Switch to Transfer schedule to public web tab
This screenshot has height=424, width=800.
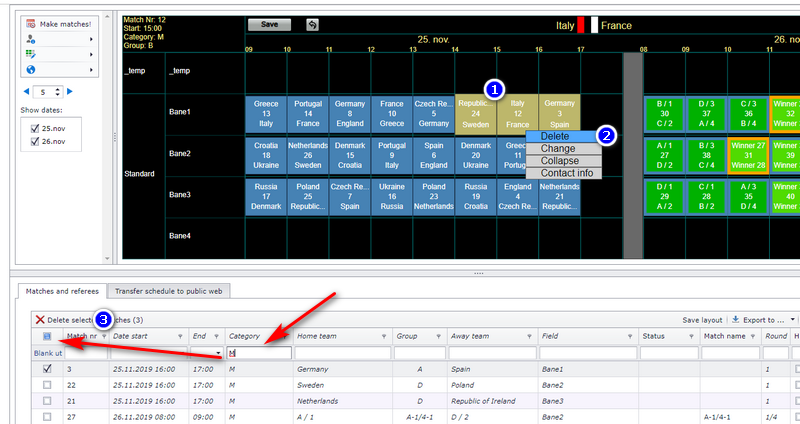168,291
